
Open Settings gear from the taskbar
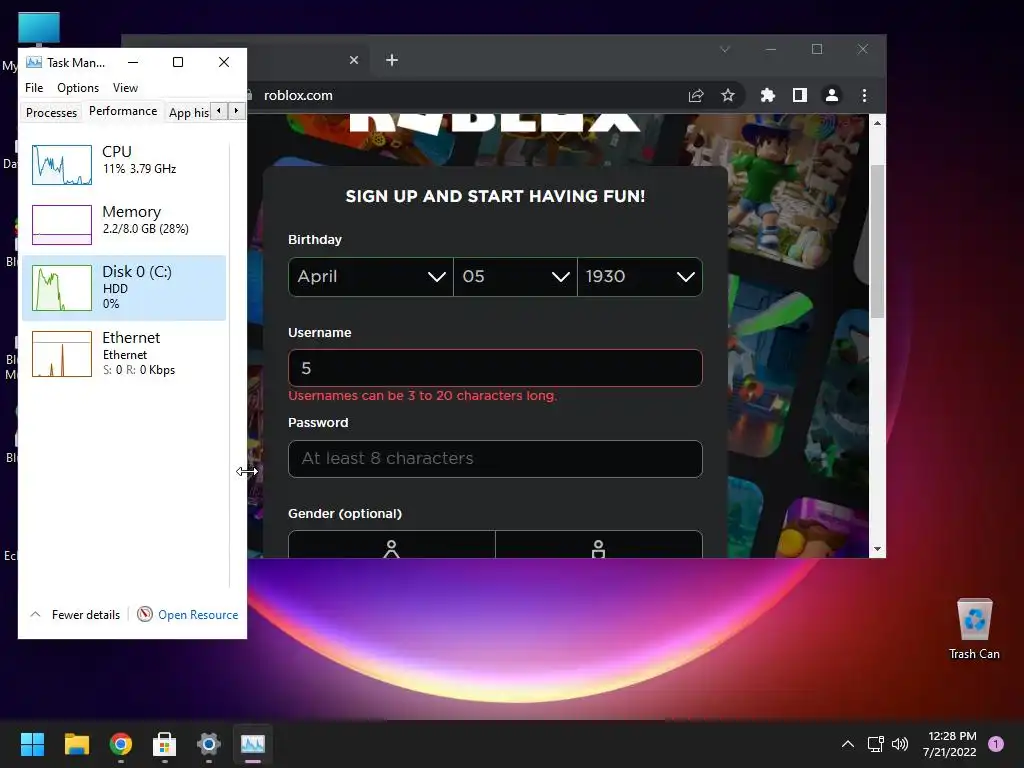pyautogui.click(x=209, y=744)
